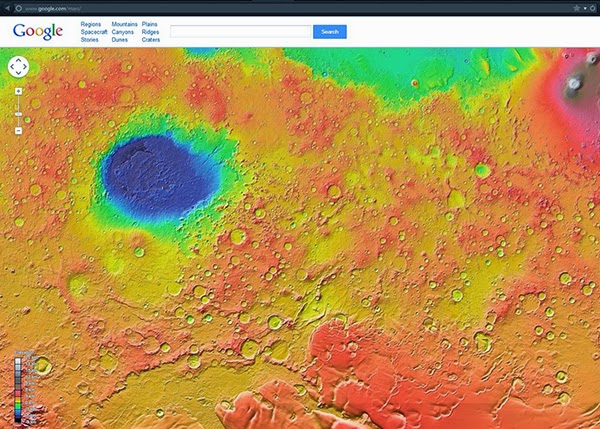This screenshot has width=600, height=429.
Task: Open the Stories link
Action: (90, 39)
